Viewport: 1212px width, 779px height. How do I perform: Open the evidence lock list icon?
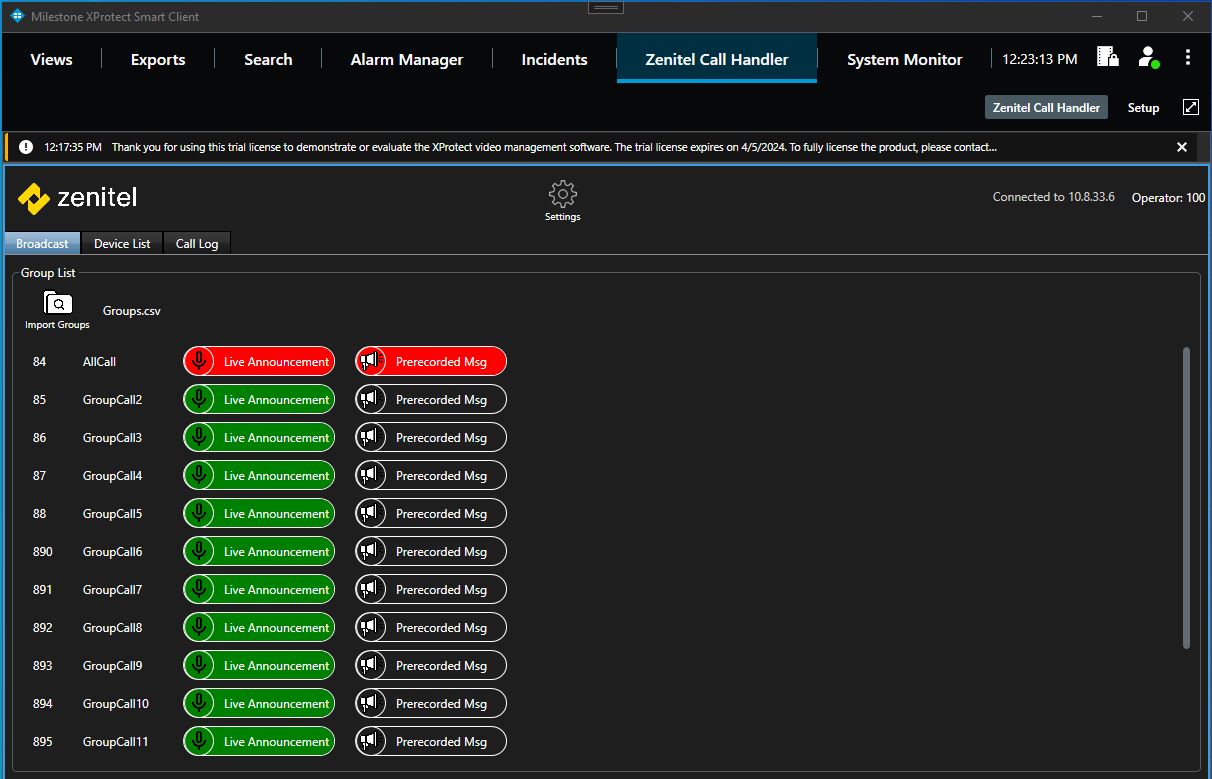pyautogui.click(x=1107, y=57)
